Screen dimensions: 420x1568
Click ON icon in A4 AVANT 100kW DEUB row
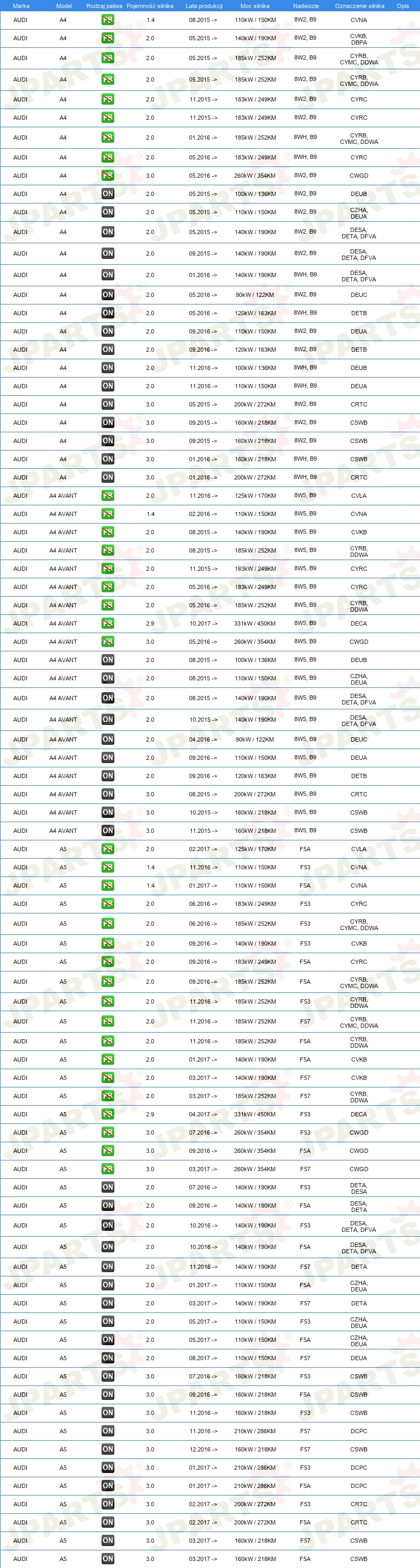(x=108, y=660)
